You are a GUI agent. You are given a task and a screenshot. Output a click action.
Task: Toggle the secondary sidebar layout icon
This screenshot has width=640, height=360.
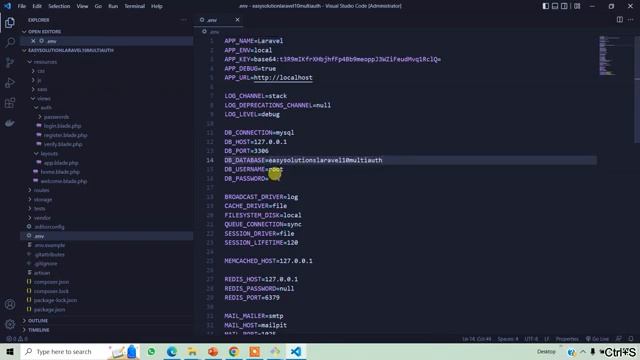coord(564,6)
